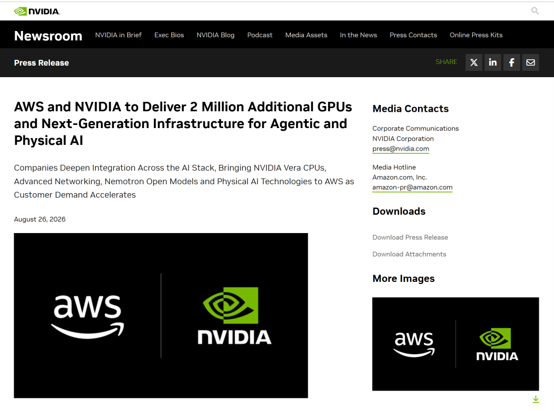Open In the News page
This screenshot has width=554, height=411.
(358, 35)
